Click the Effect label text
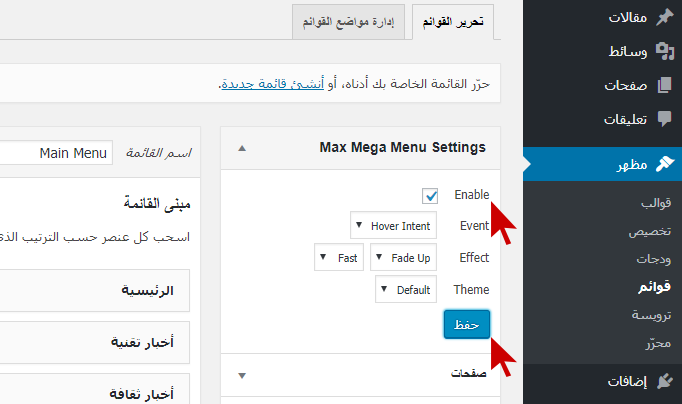The height and width of the screenshot is (404, 682). pos(474,257)
